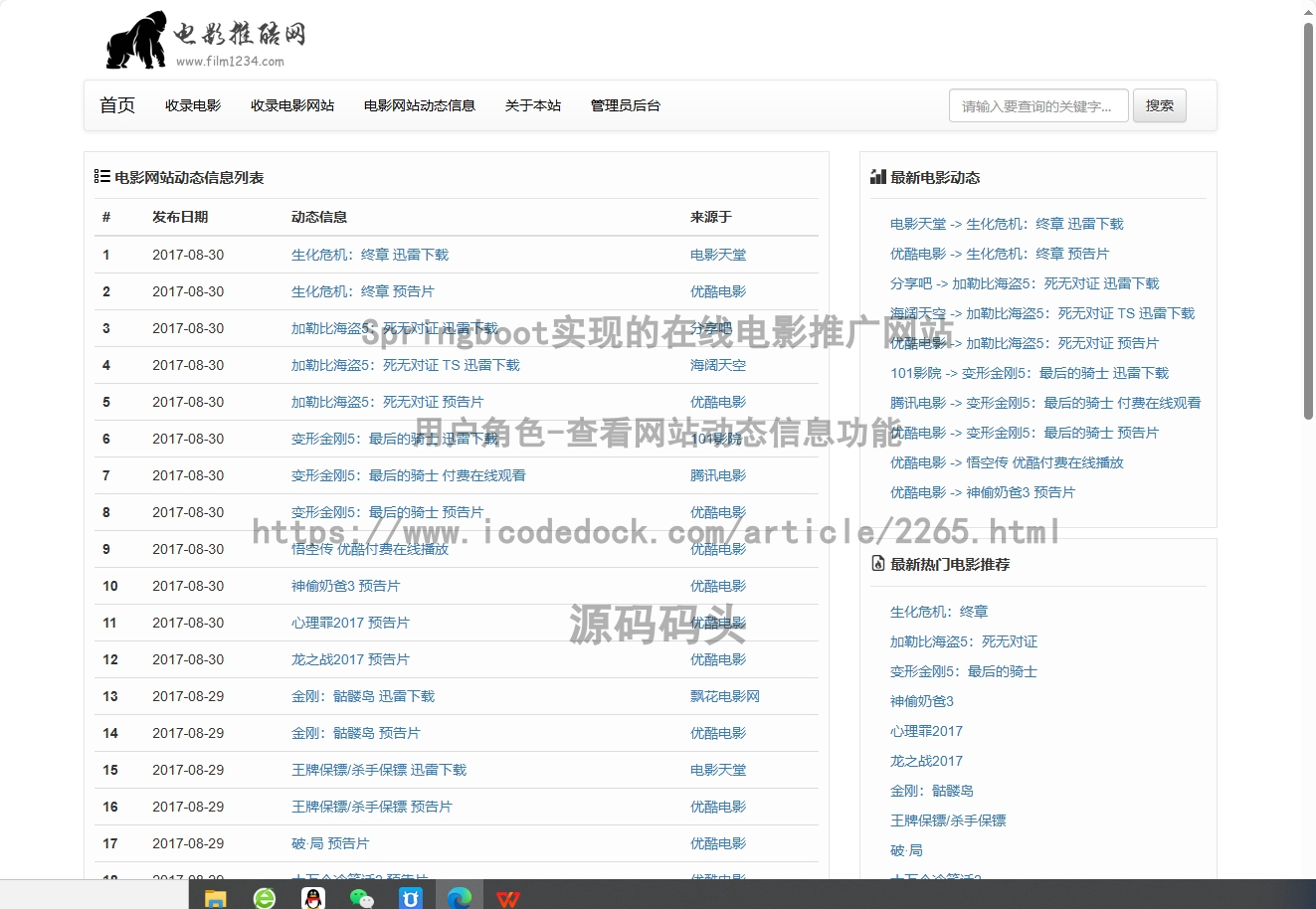Open File Explorer from the taskbar
This screenshot has height=909, width=1316.
click(x=216, y=898)
